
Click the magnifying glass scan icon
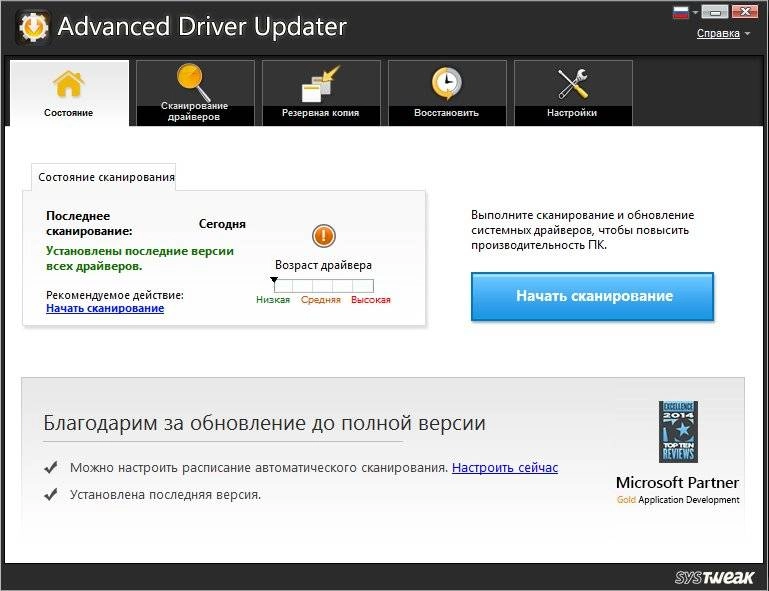pos(193,82)
